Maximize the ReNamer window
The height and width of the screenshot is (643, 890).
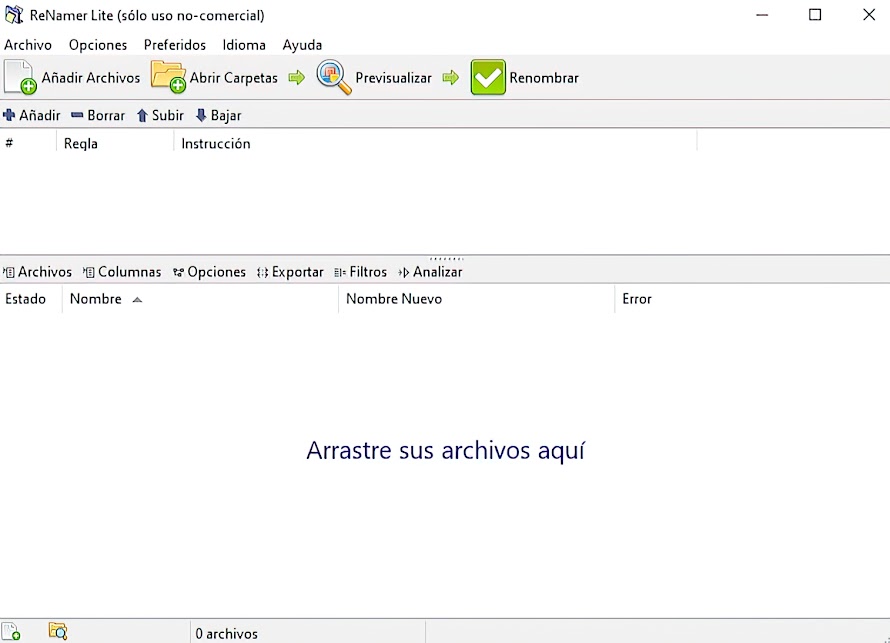[x=815, y=15]
